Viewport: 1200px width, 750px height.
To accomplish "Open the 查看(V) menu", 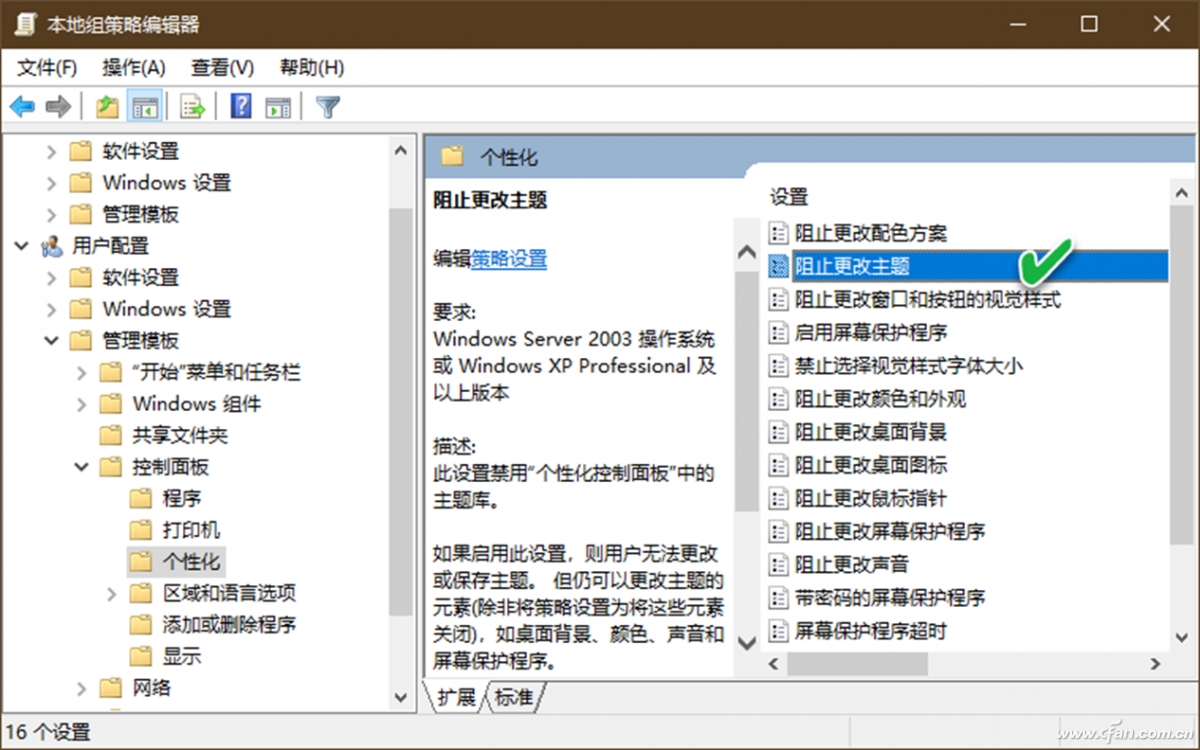I will tap(222, 68).
